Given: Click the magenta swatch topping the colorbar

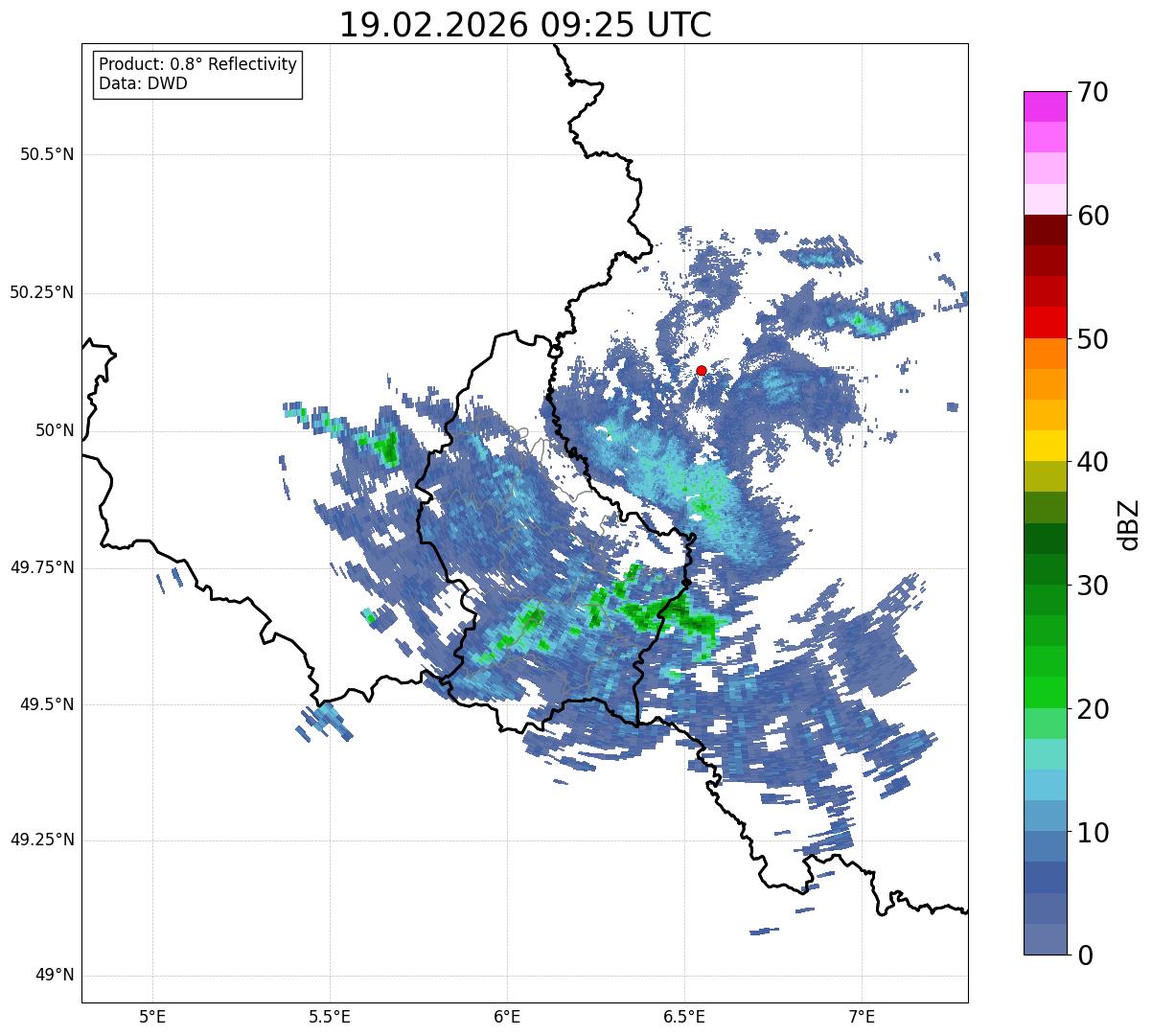Looking at the screenshot, I should point(1046,106).
